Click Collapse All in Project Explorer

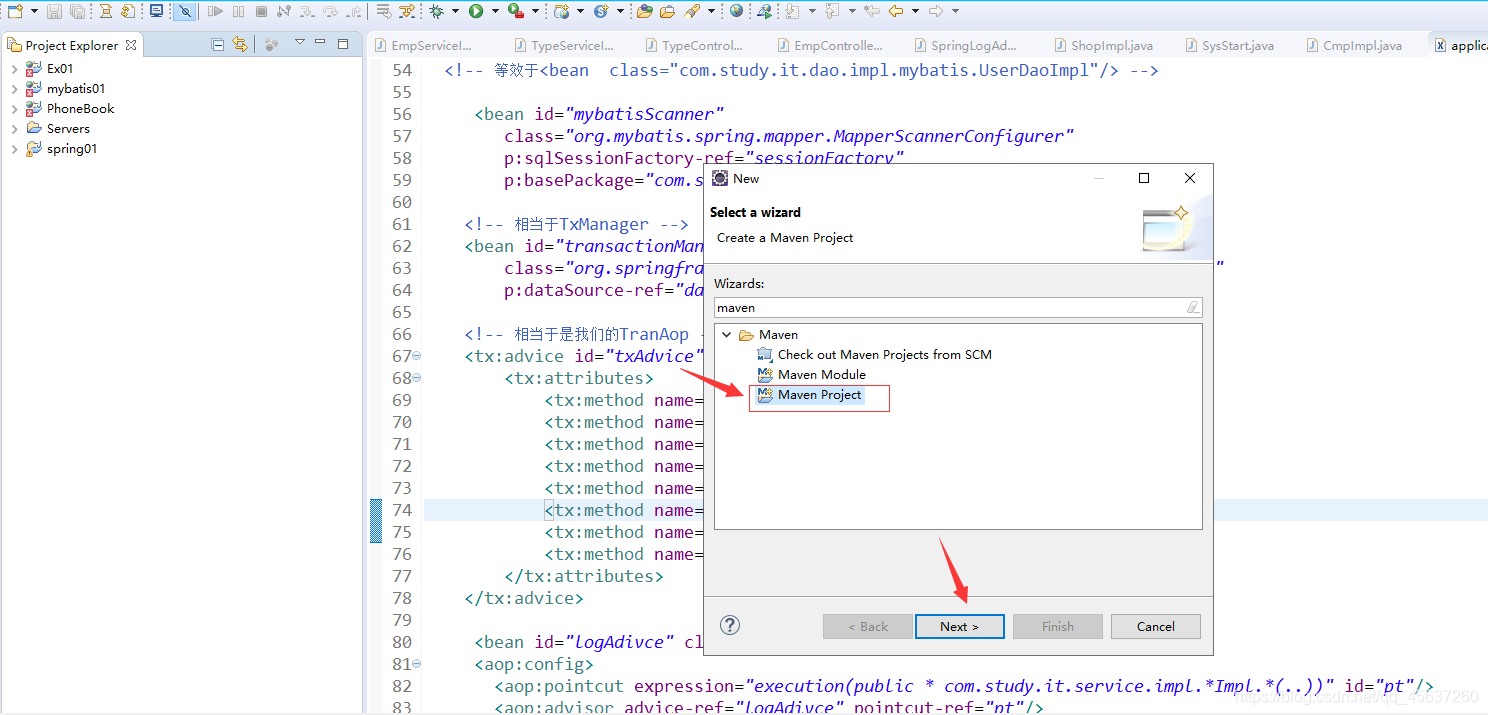[x=218, y=44]
